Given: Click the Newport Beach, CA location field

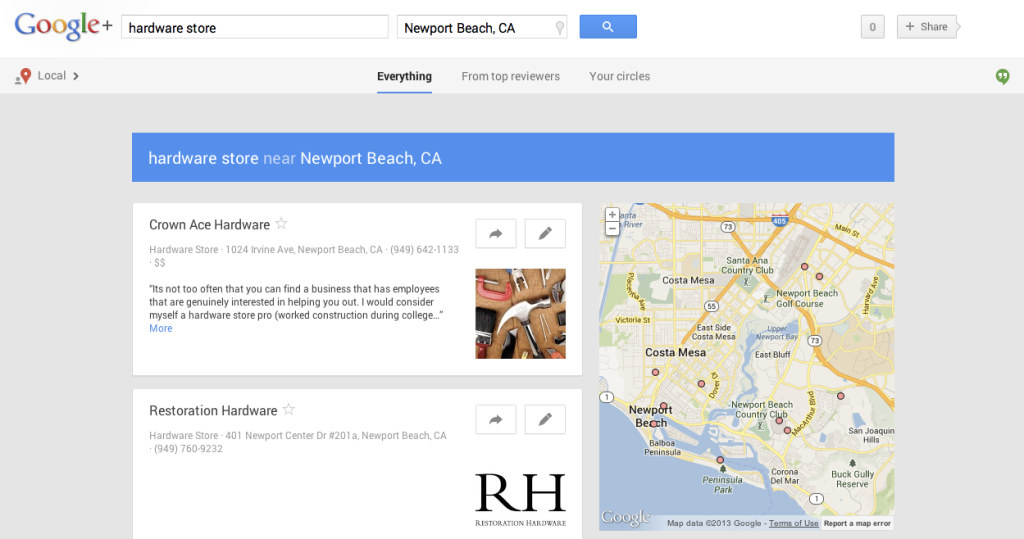Looking at the screenshot, I should tap(482, 27).
